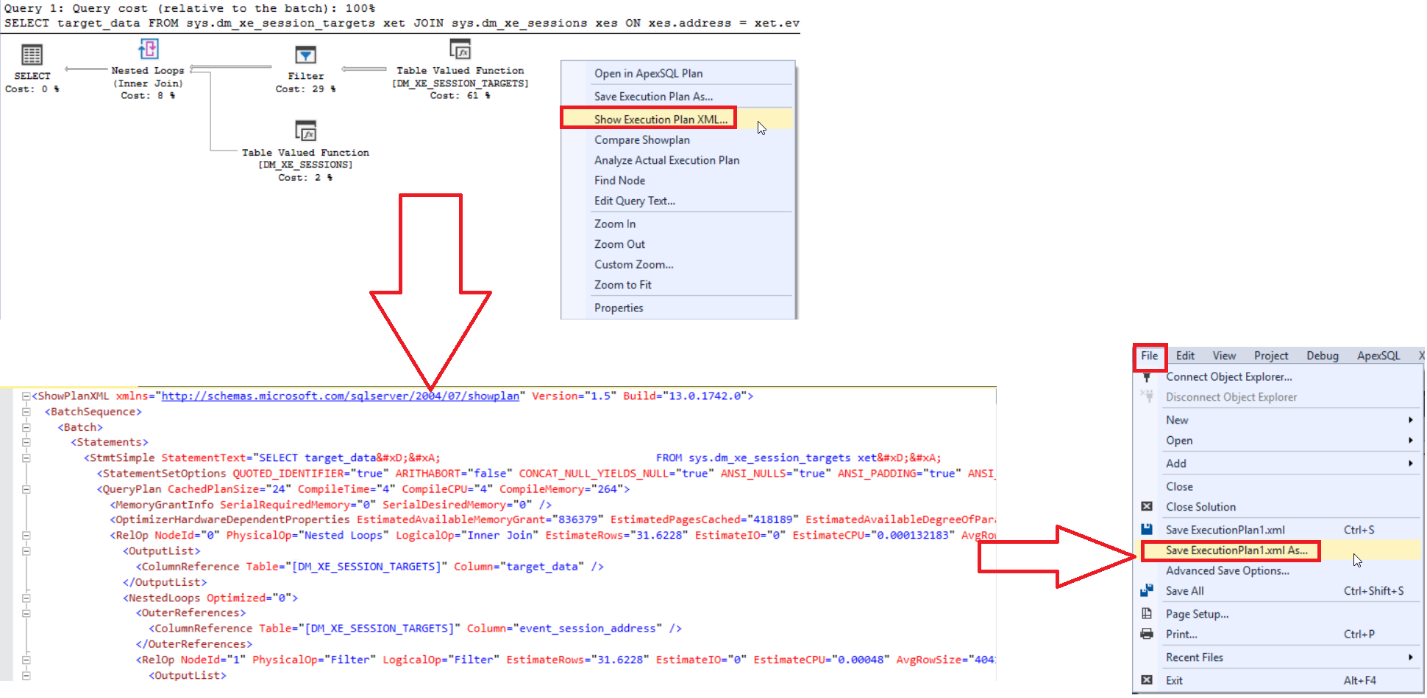Click the Print printer icon
Image resolution: width=1427 pixels, height=698 pixels.
pos(1147,634)
